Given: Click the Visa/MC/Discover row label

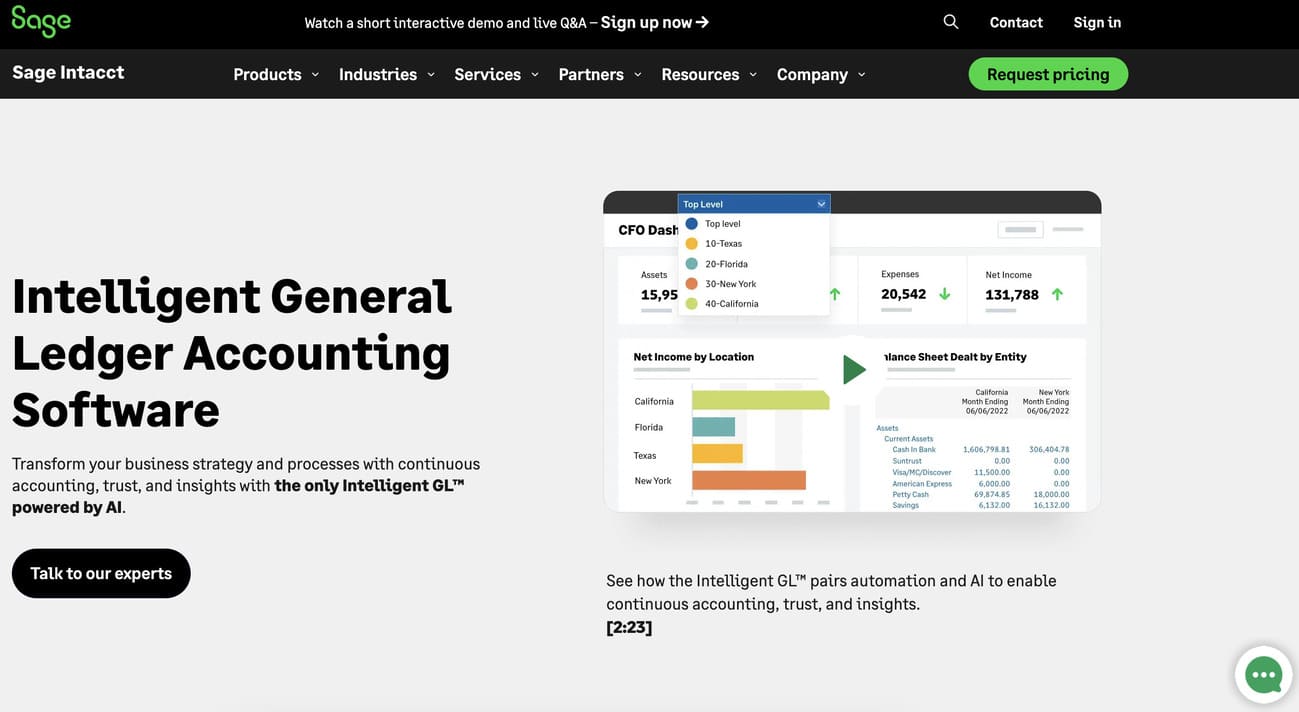Looking at the screenshot, I should click(922, 472).
